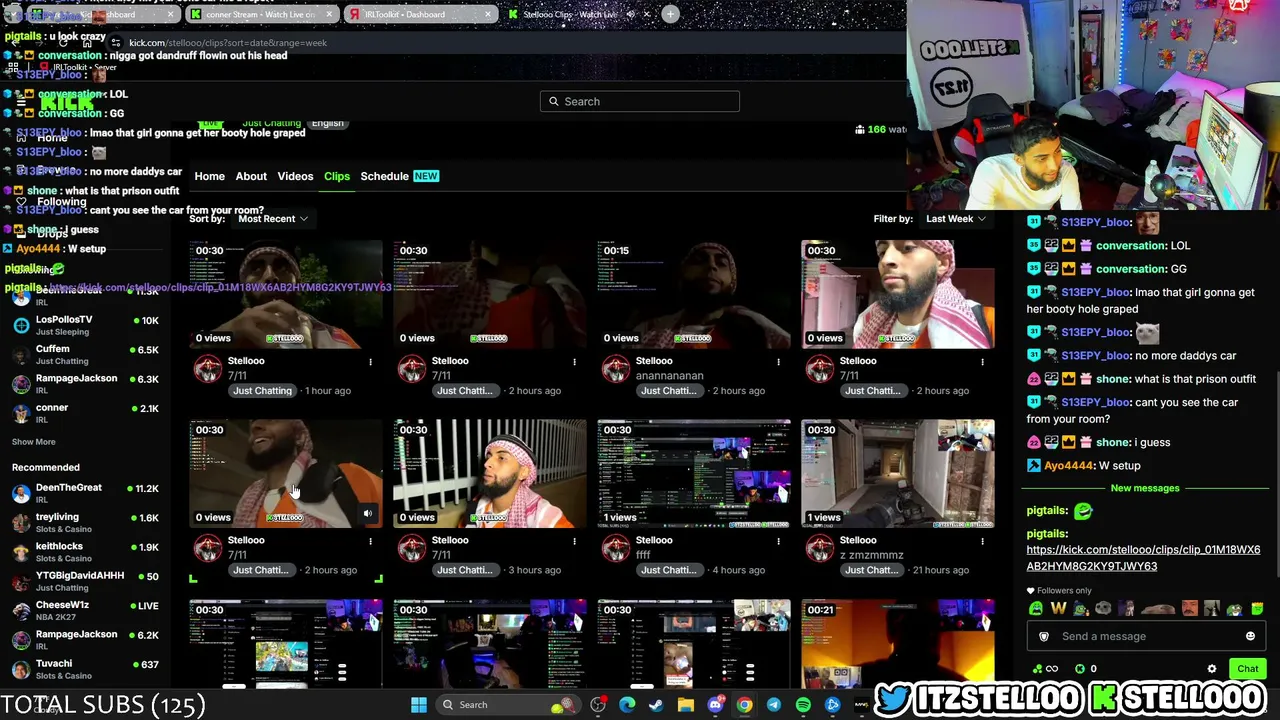This screenshot has height=720, width=1280.
Task: Play the ananananan clip thumbnail
Action: (694, 294)
